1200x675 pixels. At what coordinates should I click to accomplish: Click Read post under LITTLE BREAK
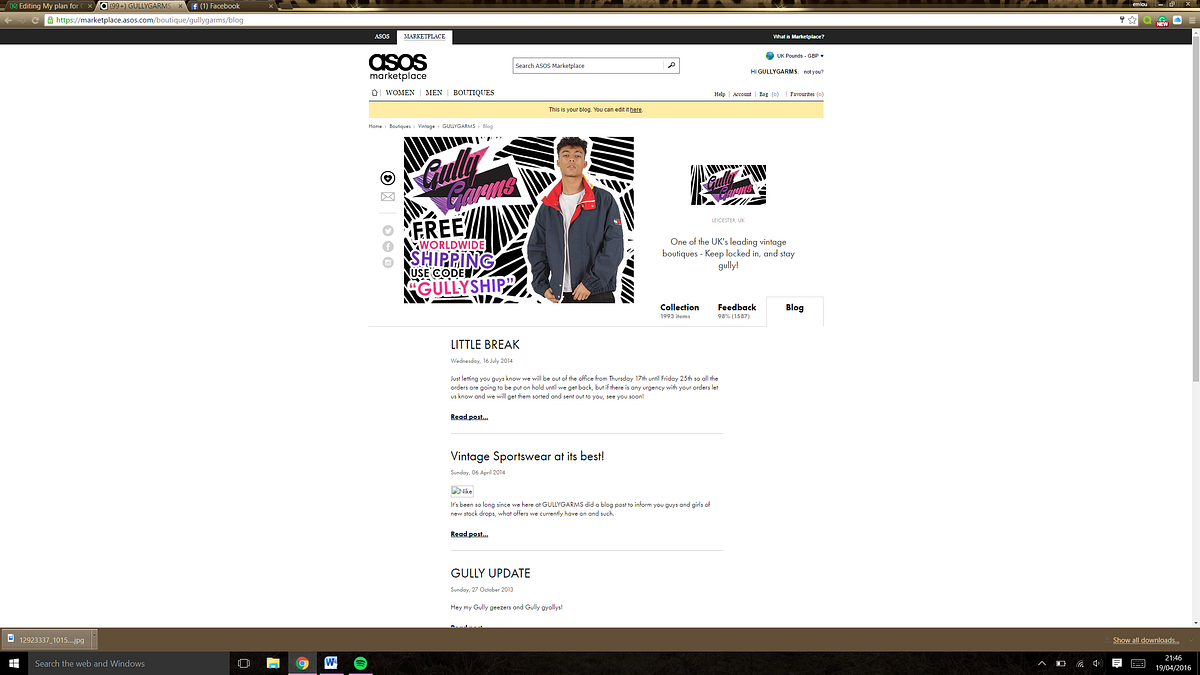point(469,417)
